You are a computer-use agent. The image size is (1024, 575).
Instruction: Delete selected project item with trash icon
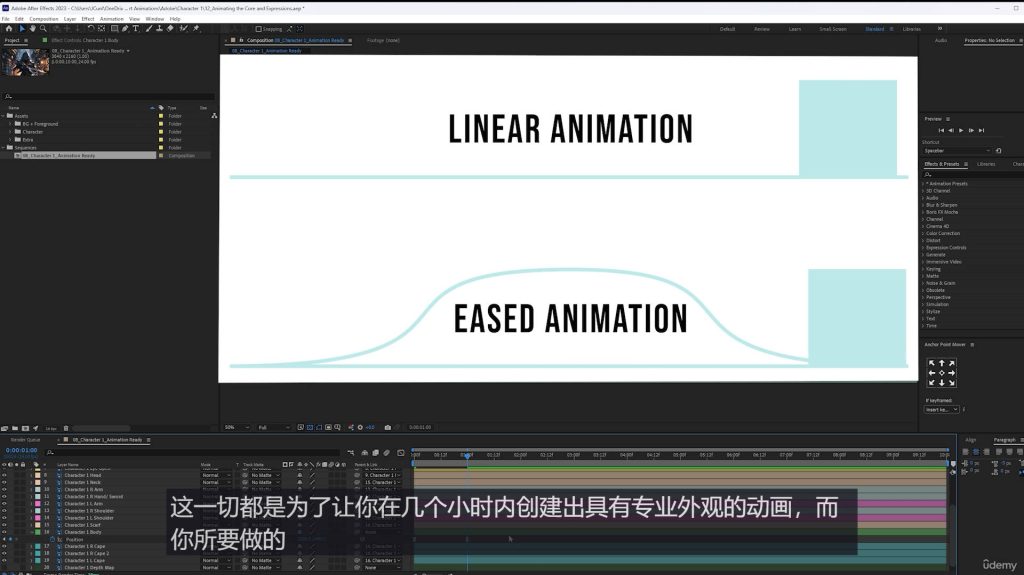coord(66,428)
